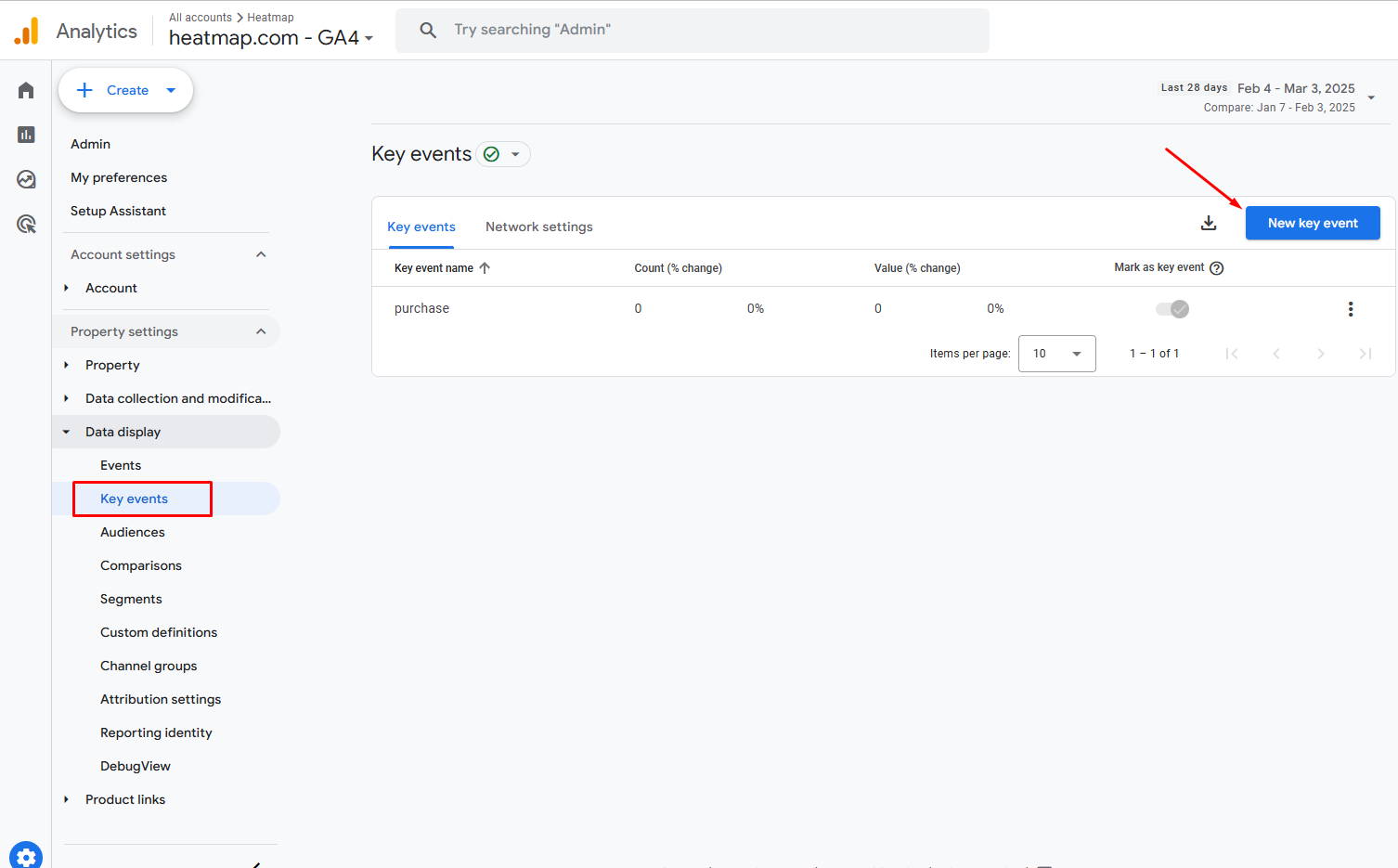This screenshot has height=868, width=1398.
Task: Open the Admin gear icon
Action: click(26, 856)
